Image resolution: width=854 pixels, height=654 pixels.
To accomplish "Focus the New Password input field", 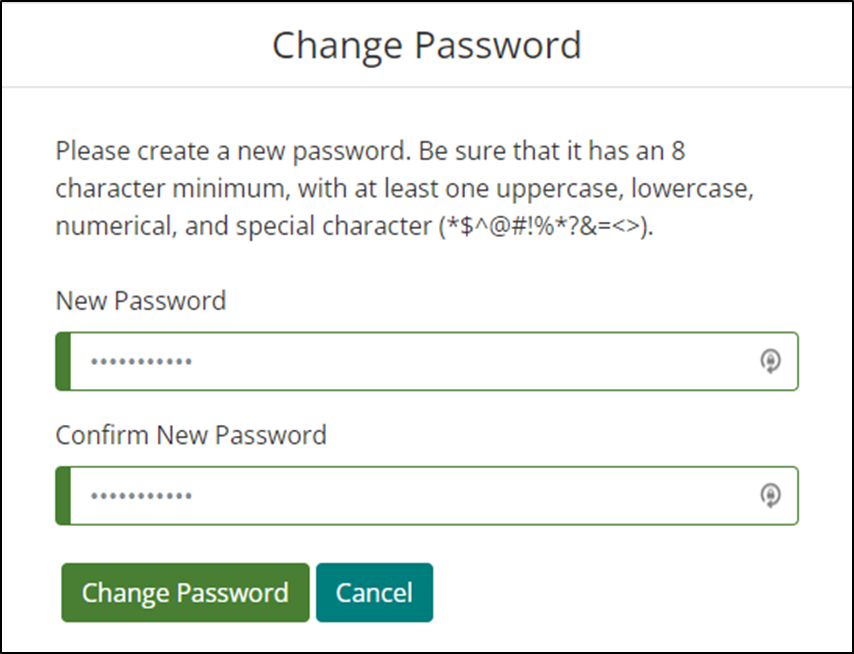I will click(x=427, y=361).
